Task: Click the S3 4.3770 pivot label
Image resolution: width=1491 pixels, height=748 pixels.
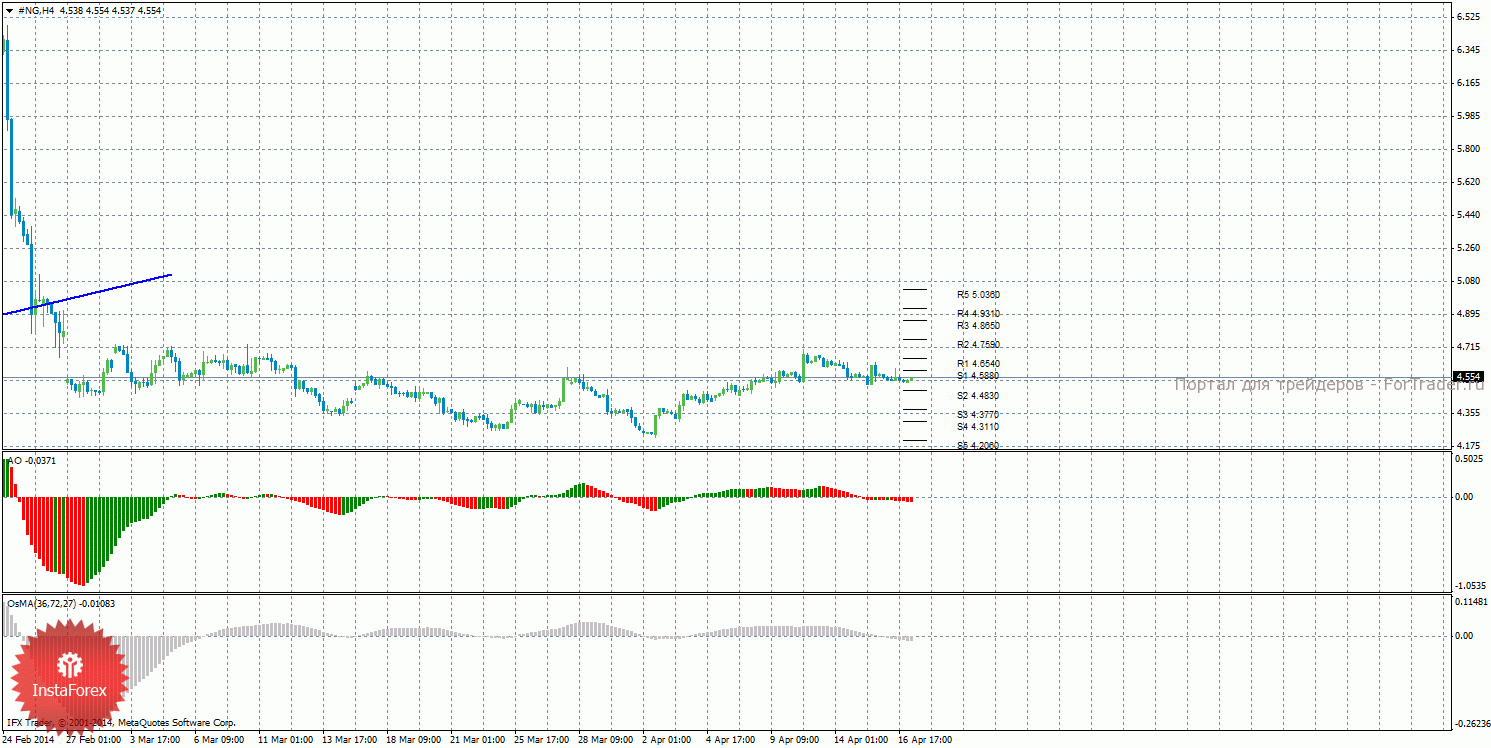Action: pos(978,415)
